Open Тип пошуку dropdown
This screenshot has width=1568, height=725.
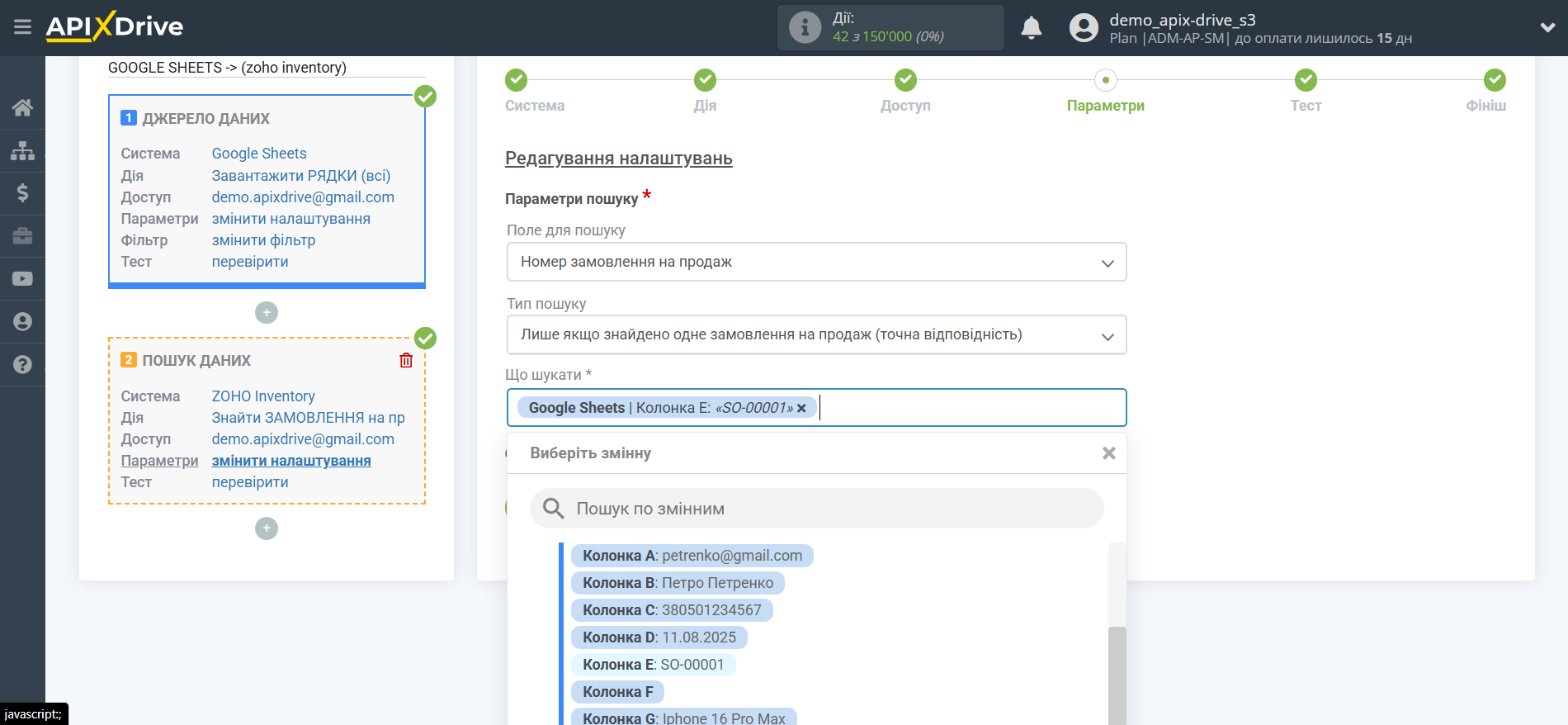[x=817, y=334]
